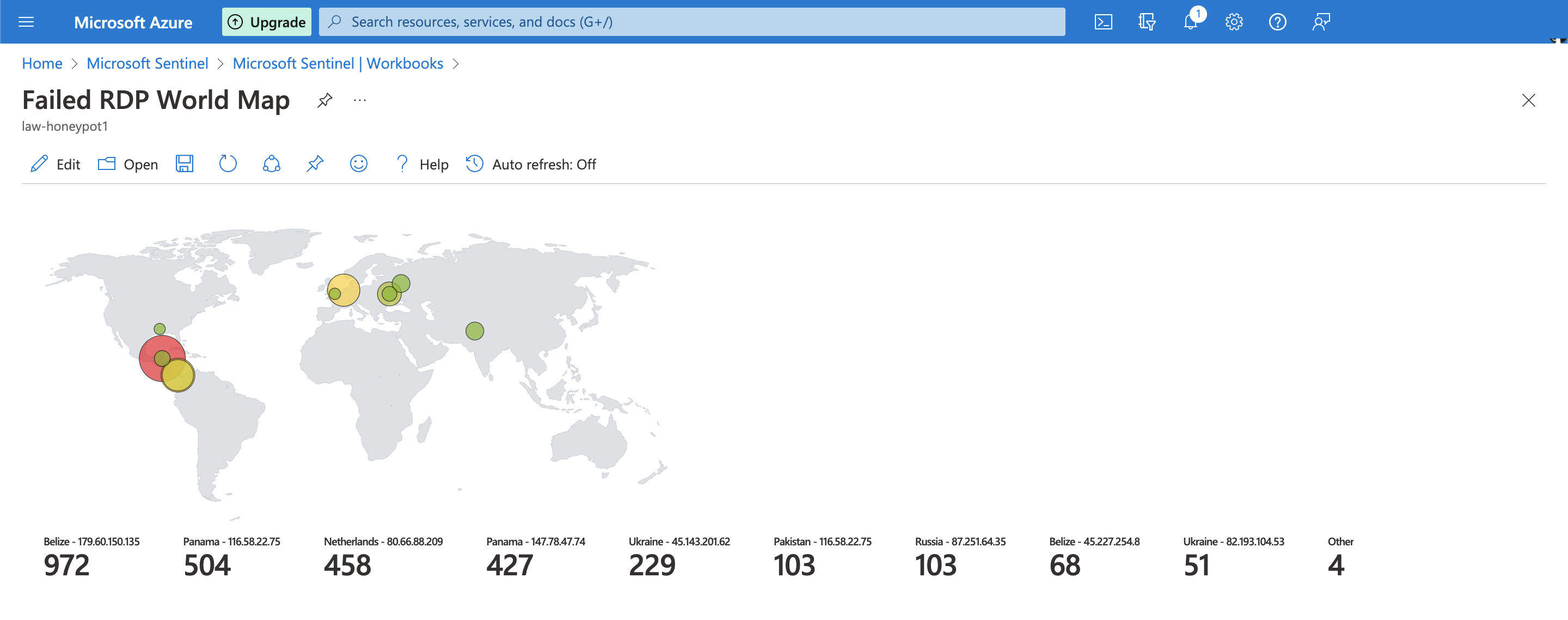Viewport: 1568px width, 620px height.
Task: Pin Failed RDP World Map to dashboard
Action: (325, 100)
